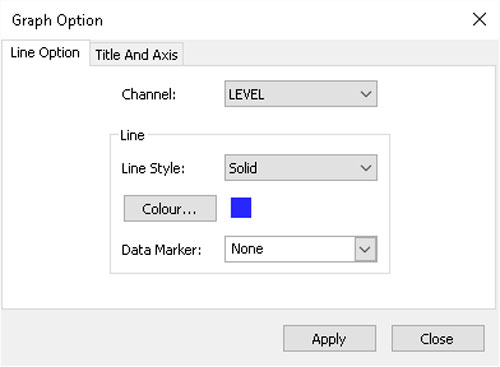Click the Close button
Viewport: 500px width, 367px height.
coord(438,338)
